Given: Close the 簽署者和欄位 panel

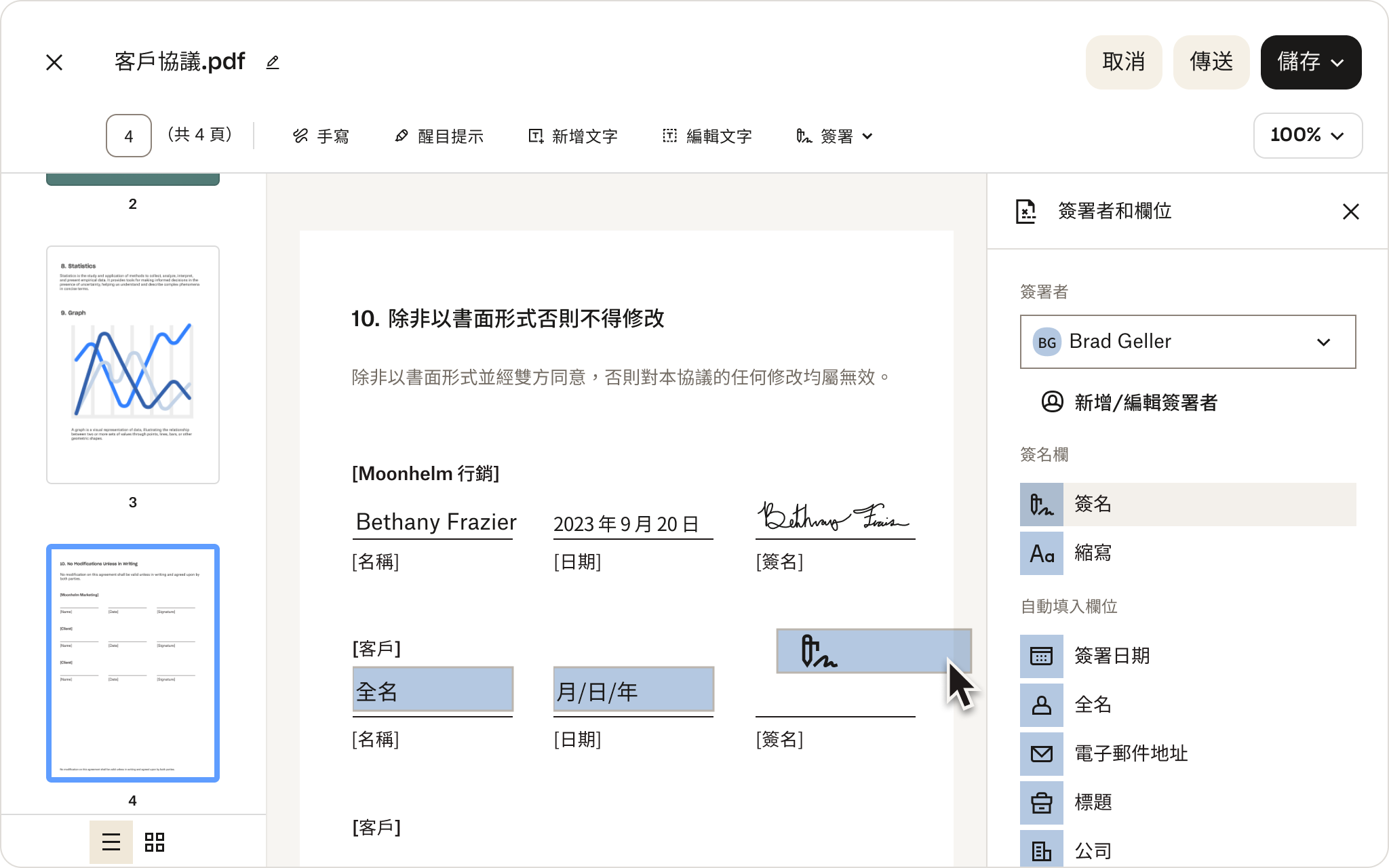Looking at the screenshot, I should [x=1351, y=212].
